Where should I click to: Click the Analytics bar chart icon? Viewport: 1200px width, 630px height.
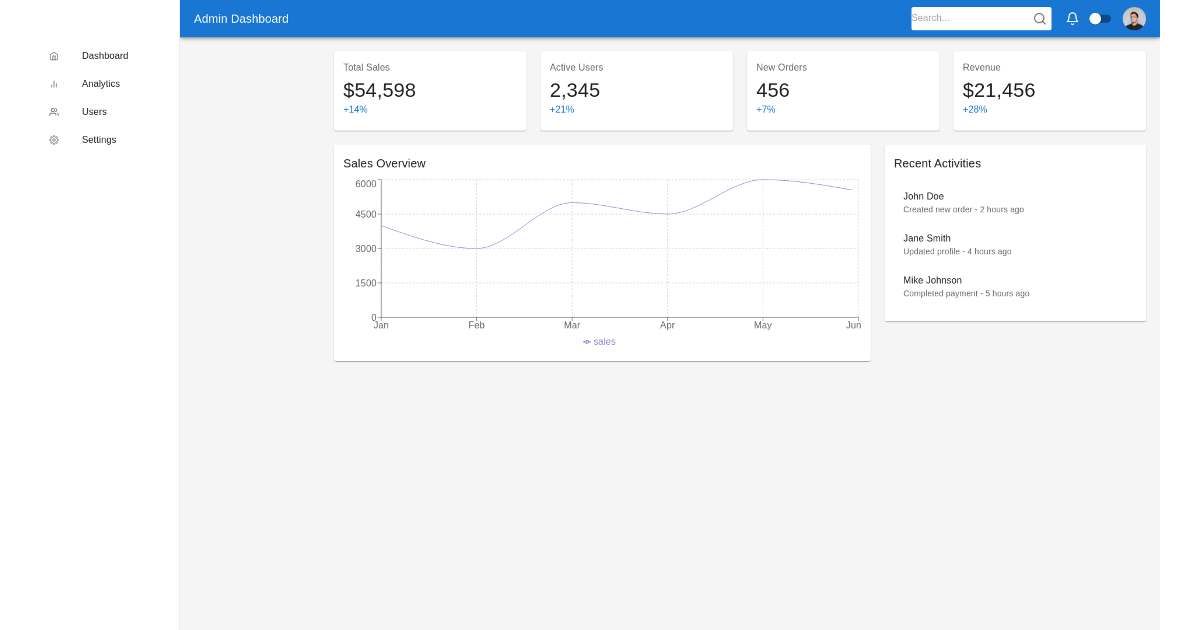coord(54,84)
